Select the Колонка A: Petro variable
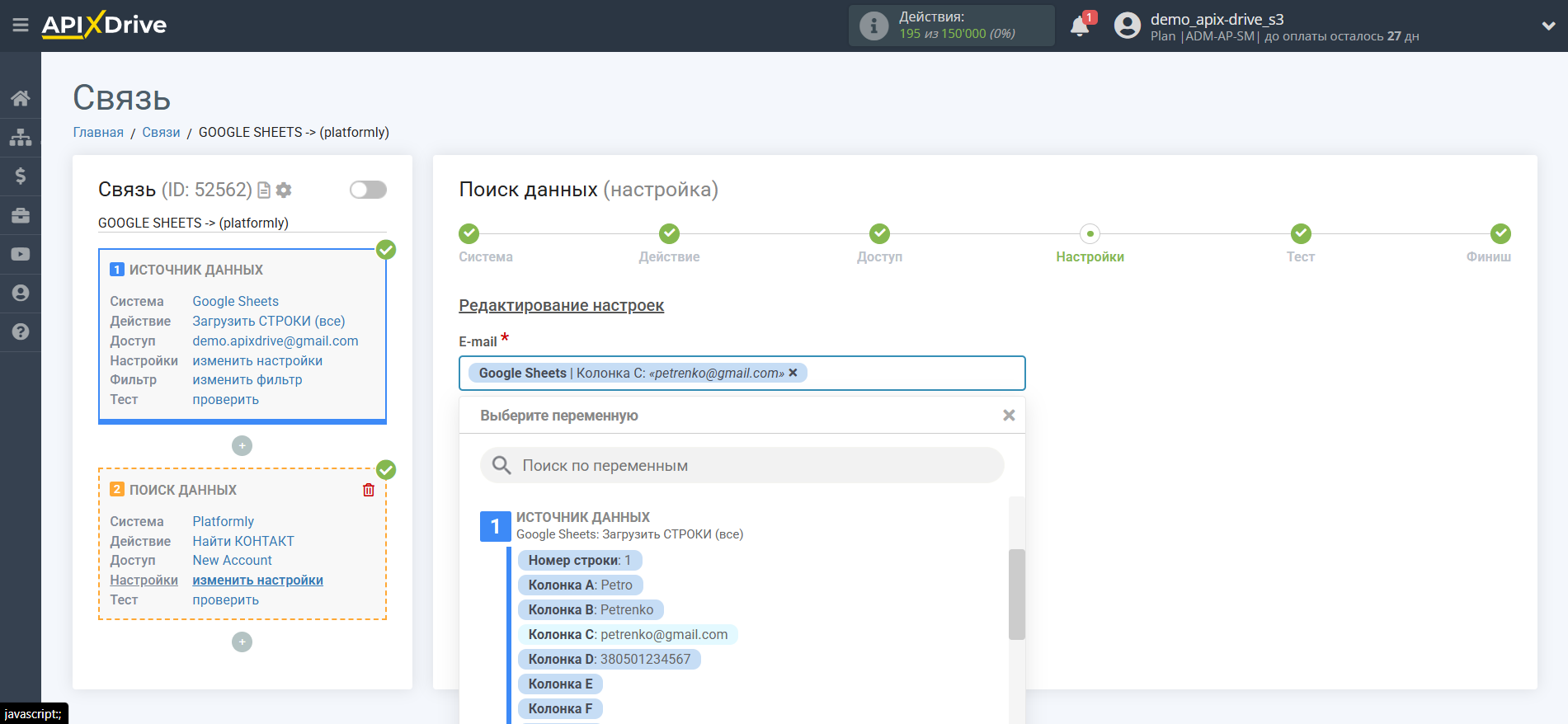 pos(580,585)
